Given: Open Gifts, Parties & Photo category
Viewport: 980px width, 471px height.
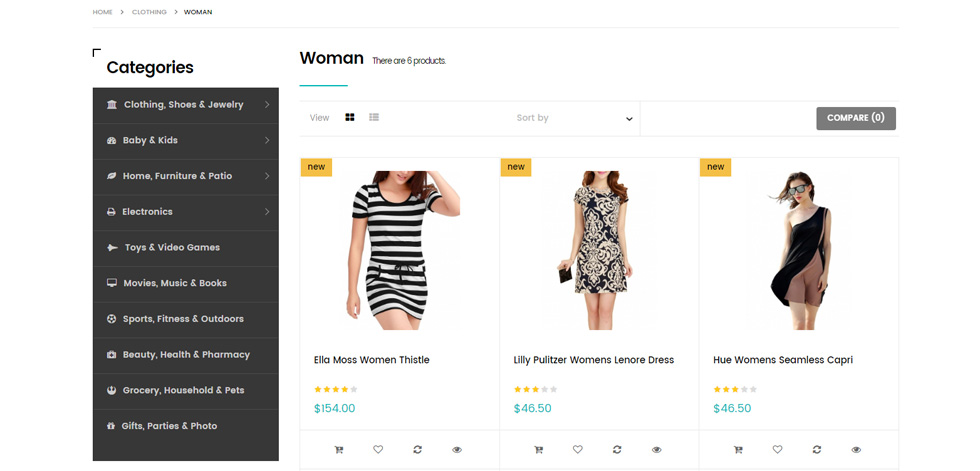Looking at the screenshot, I should [169, 426].
